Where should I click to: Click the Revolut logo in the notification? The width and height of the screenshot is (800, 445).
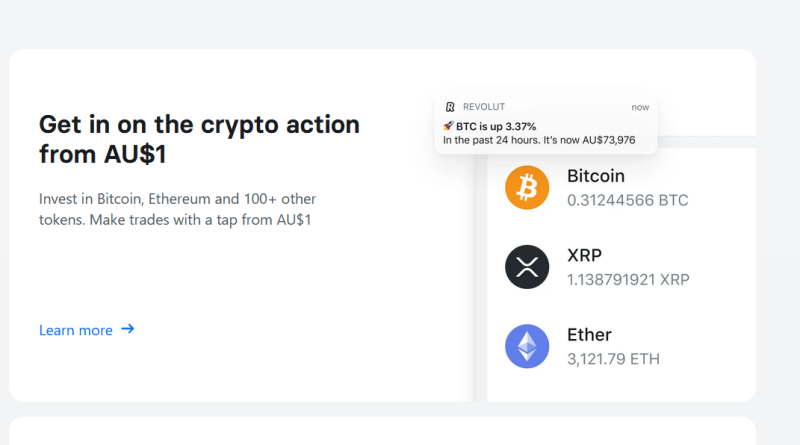pos(450,107)
